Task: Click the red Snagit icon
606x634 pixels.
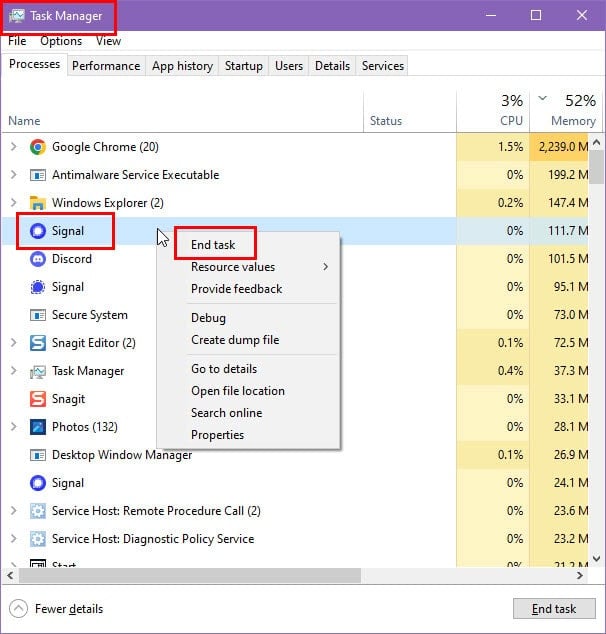Action: click(x=38, y=399)
